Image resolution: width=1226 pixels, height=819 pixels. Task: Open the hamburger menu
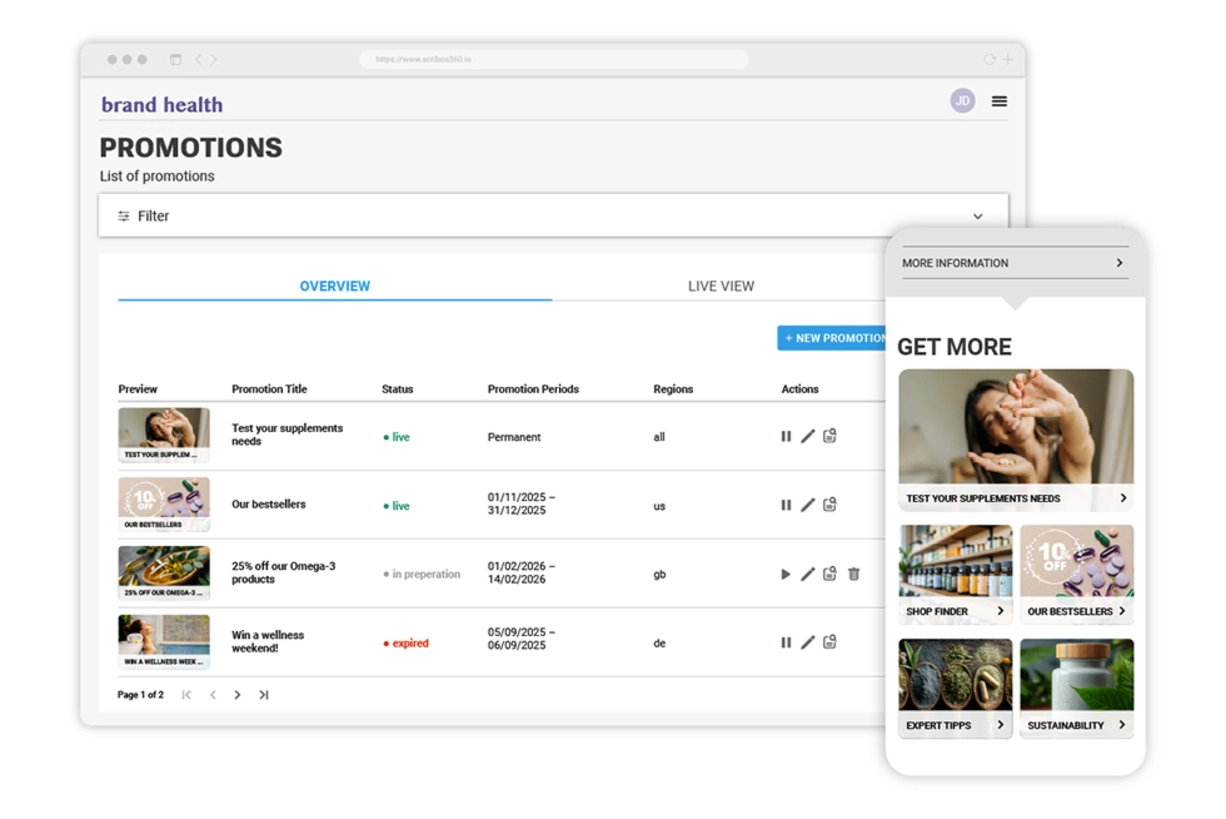click(x=999, y=101)
